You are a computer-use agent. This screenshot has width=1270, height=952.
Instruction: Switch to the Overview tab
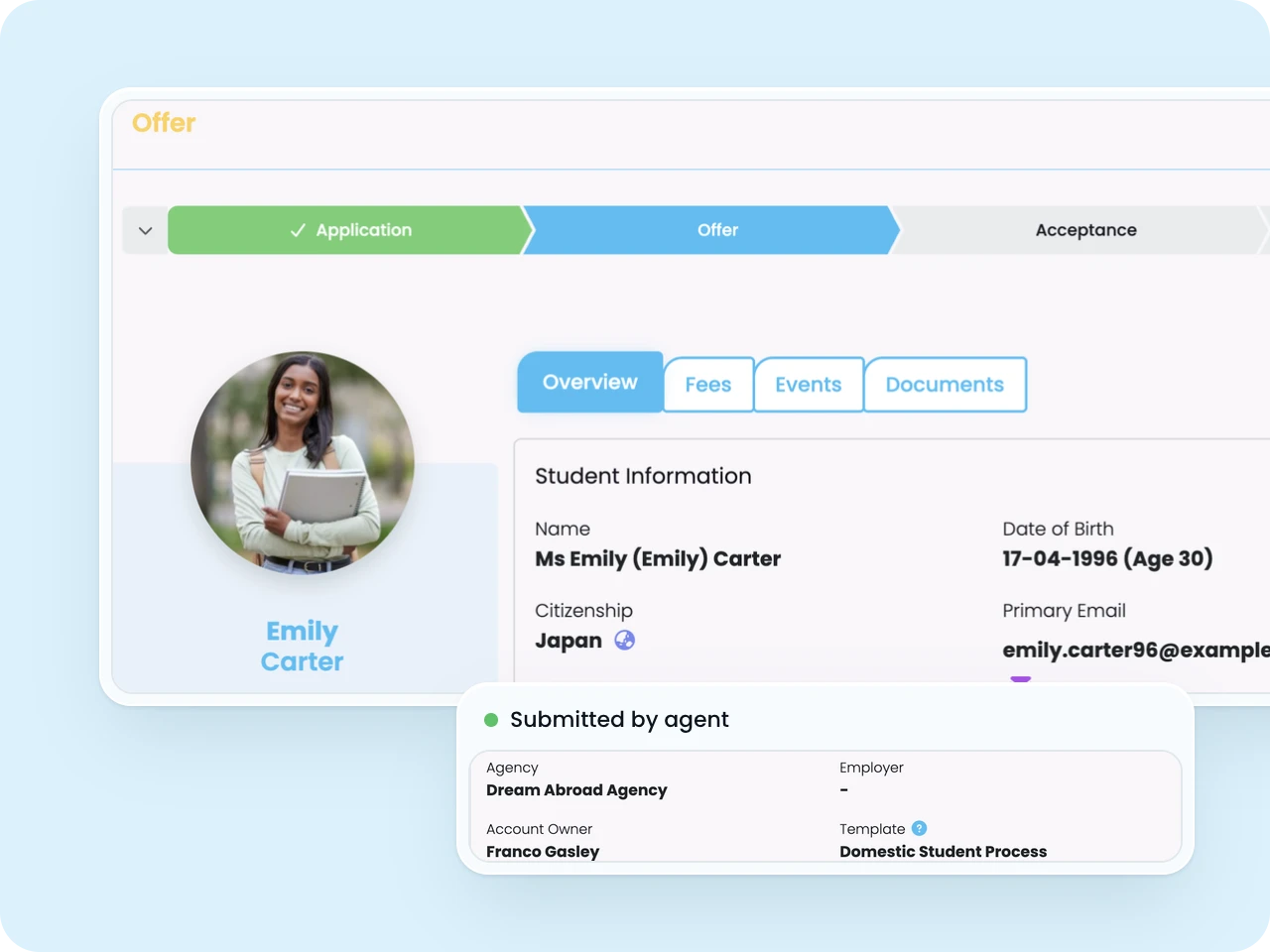tap(590, 382)
